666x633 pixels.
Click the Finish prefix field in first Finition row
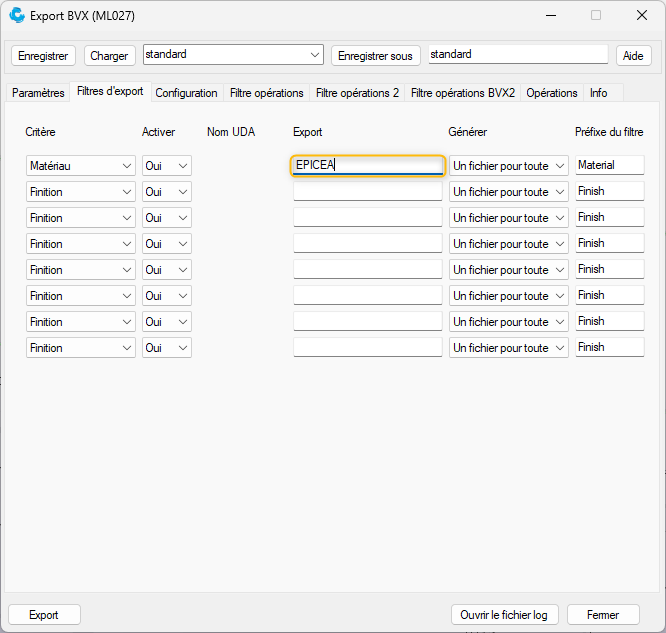pos(610,191)
